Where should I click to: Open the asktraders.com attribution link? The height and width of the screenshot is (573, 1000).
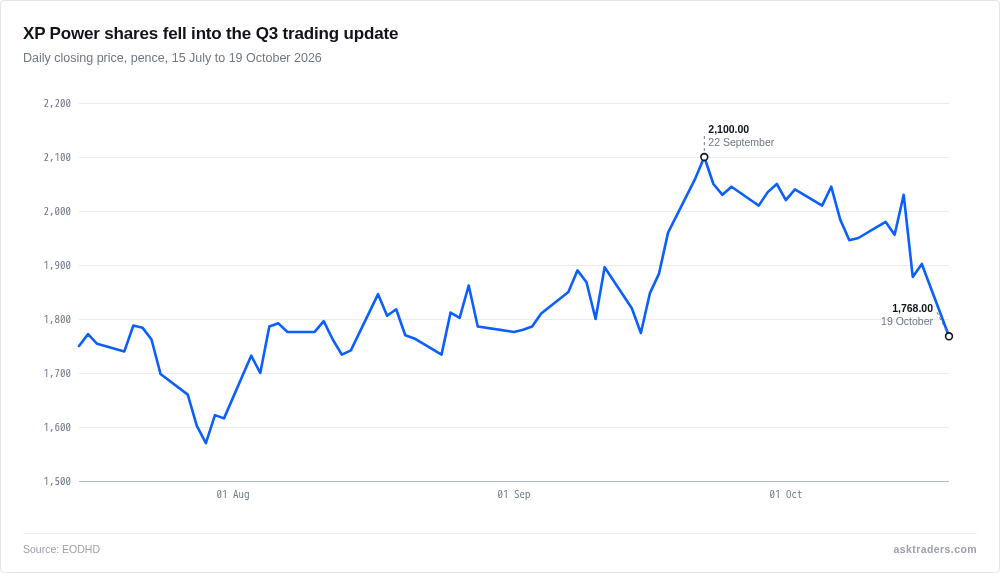pos(934,549)
